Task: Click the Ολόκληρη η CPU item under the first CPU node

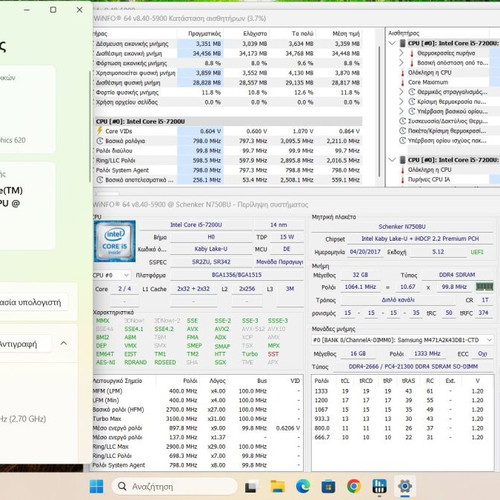Action: coord(430,72)
